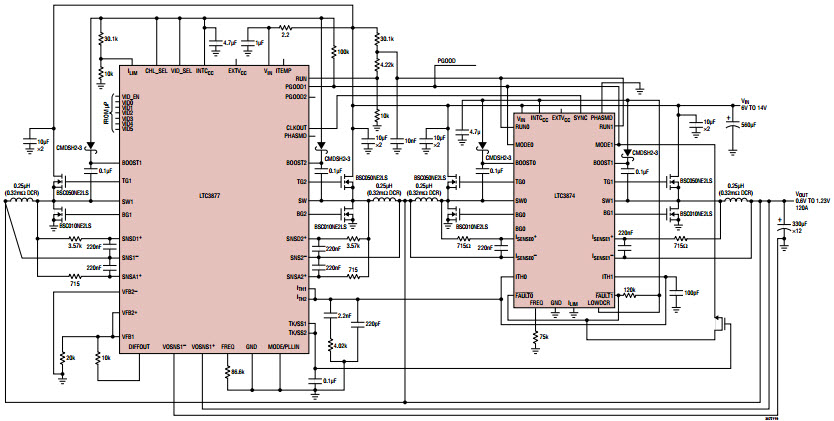Screen dimensions: 834x421
Task: Click the DIFFOUT pin on LTC3877
Action: pyautogui.click(x=137, y=346)
